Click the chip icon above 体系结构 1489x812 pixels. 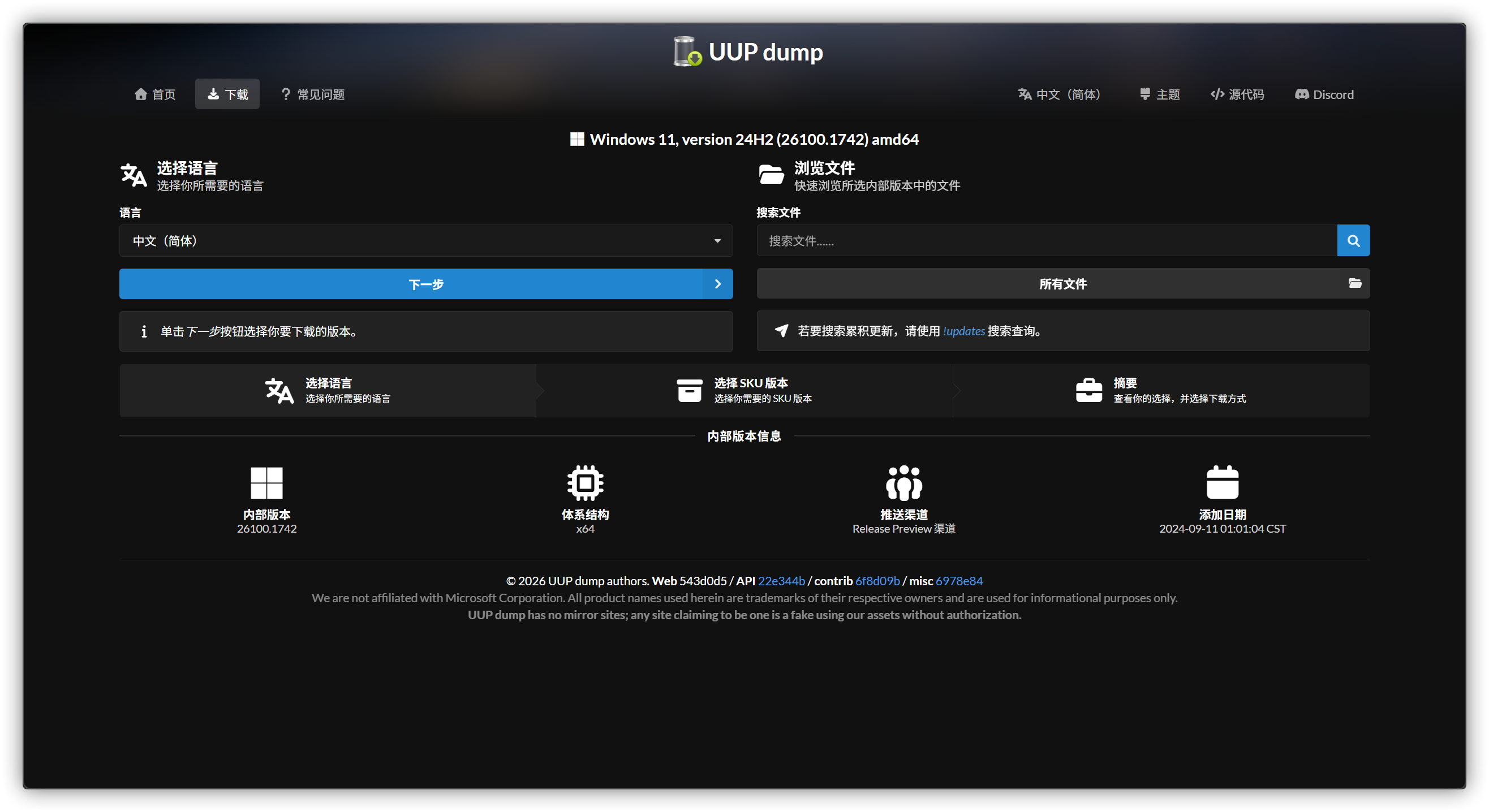[585, 482]
